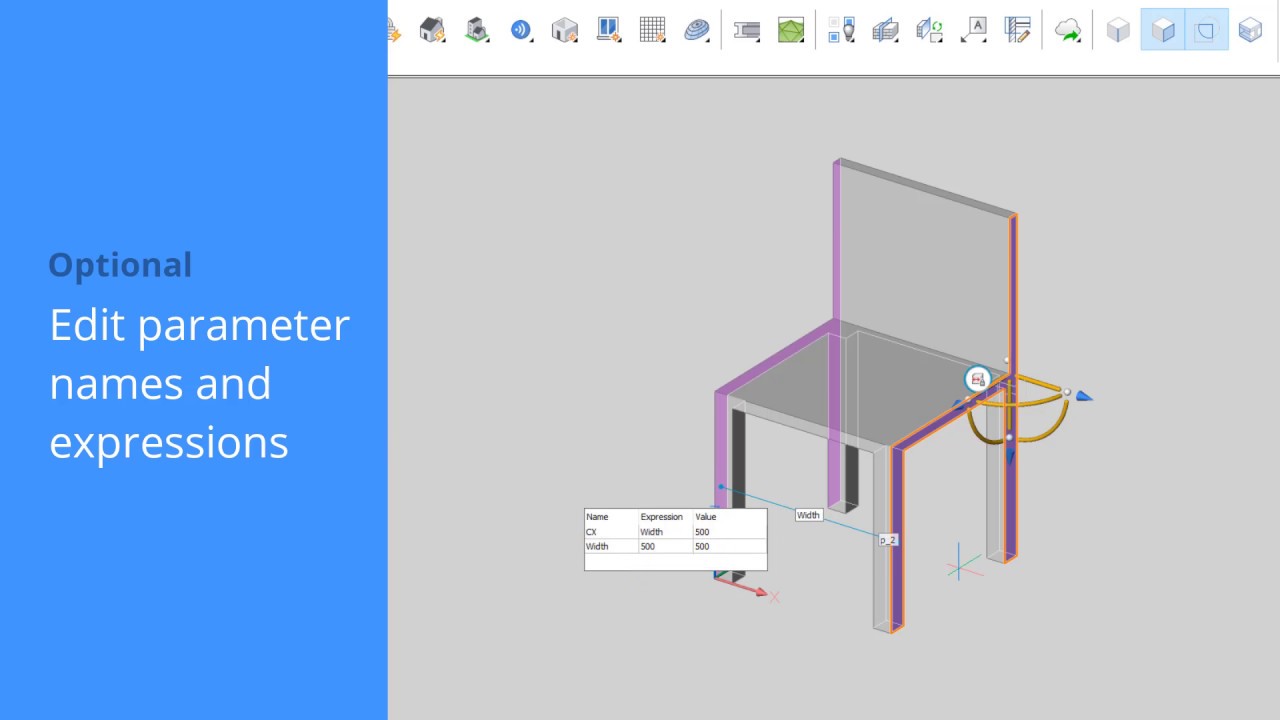Select the 'Width' name cell in second row
Viewport: 1280px width, 720px height.
tap(611, 547)
